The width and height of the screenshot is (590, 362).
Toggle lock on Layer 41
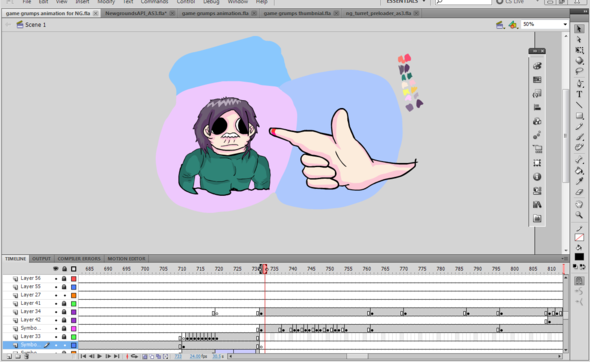[64, 304]
